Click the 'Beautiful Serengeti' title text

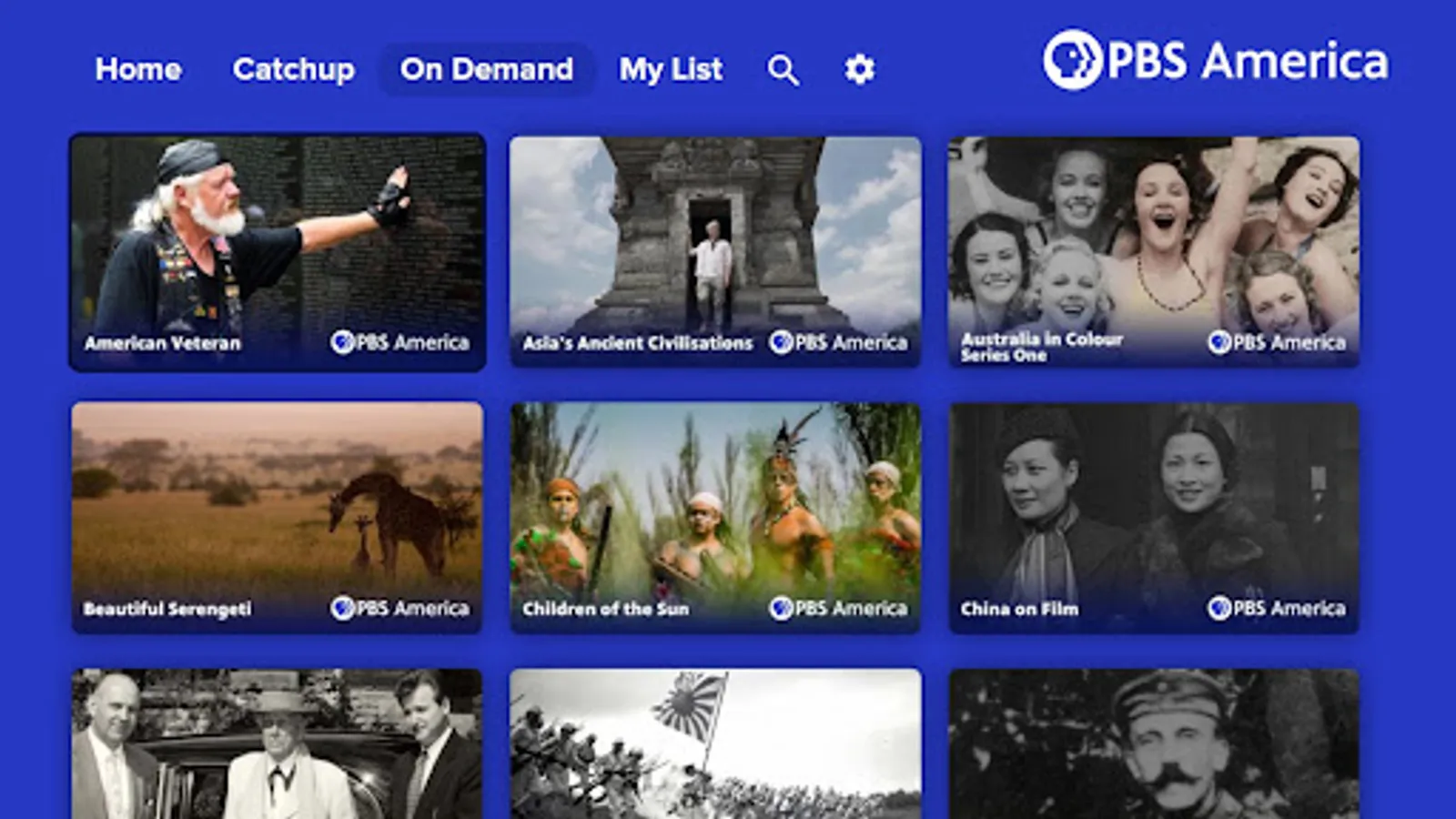[x=167, y=609]
